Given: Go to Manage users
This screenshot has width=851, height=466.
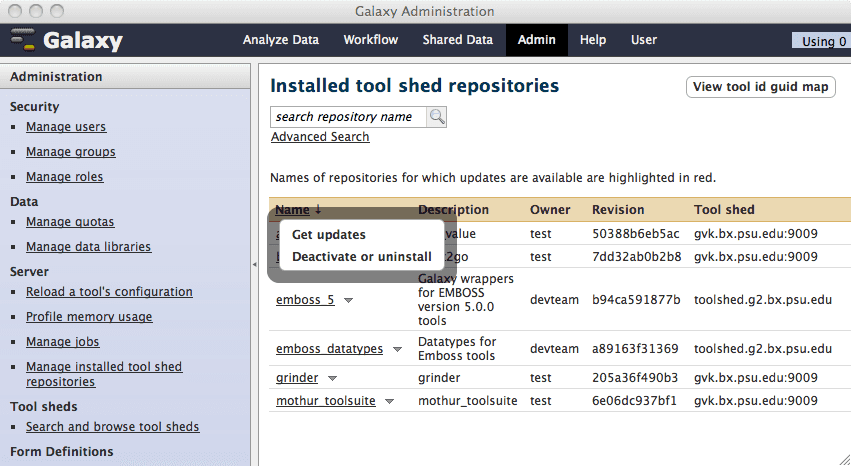Looking at the screenshot, I should point(66,127).
